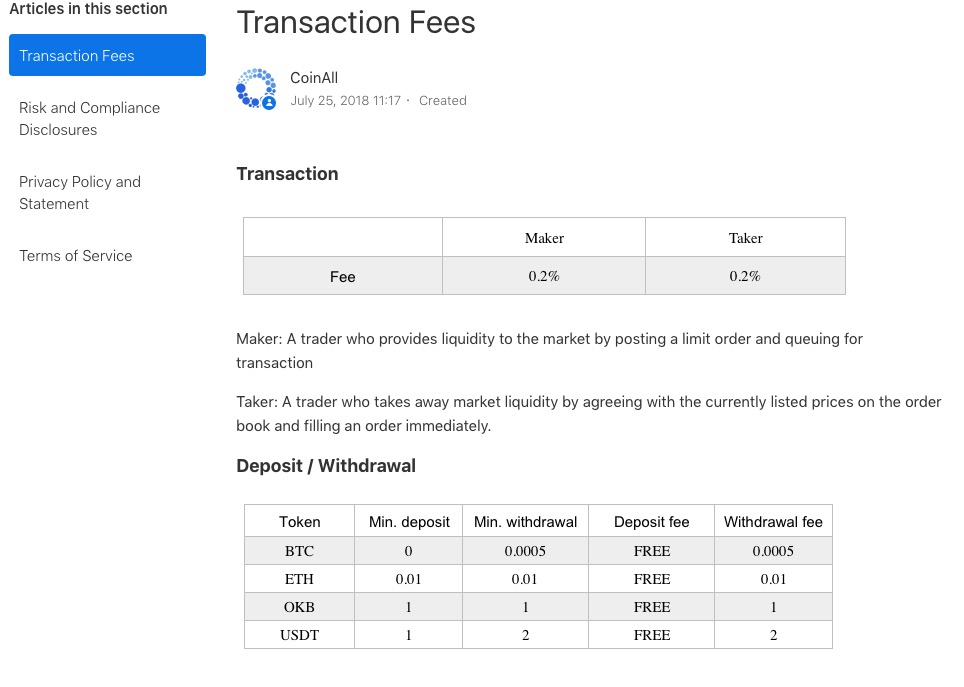
Task: Click the Taker 0.2% fee cell
Action: coord(745,276)
